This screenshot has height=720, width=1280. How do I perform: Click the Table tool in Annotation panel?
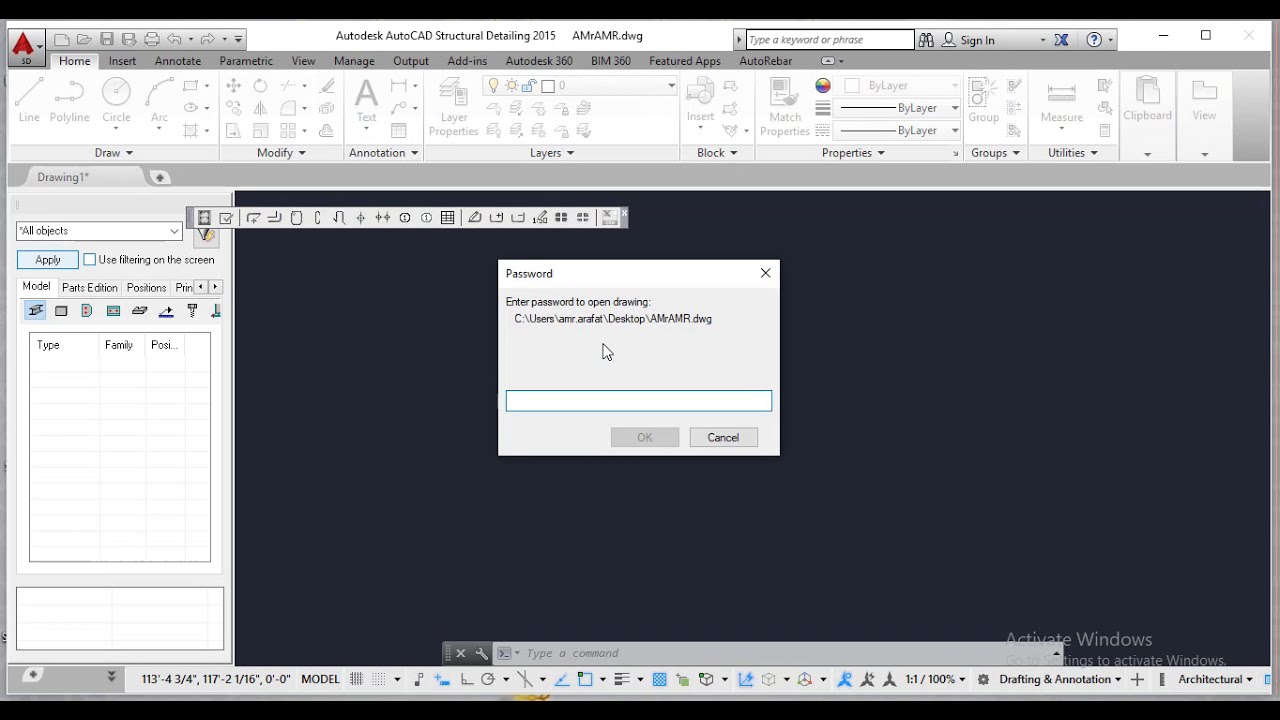tap(399, 131)
